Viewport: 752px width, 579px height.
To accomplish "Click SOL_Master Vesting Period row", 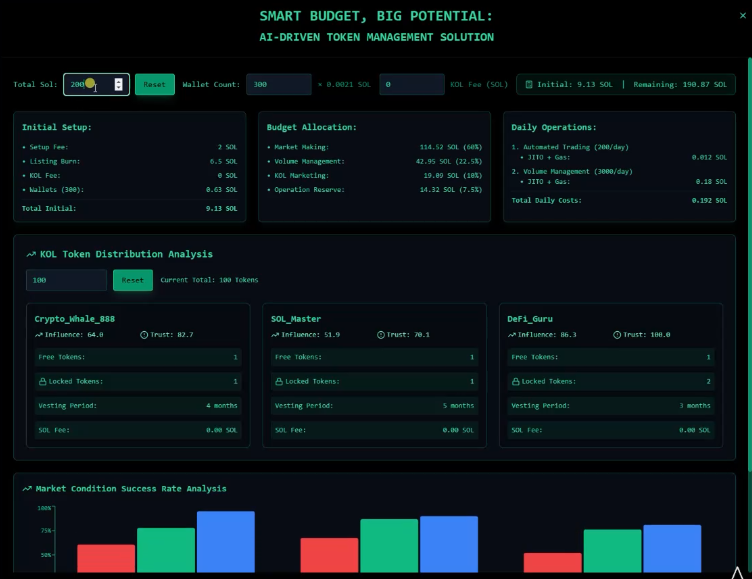I will (375, 406).
